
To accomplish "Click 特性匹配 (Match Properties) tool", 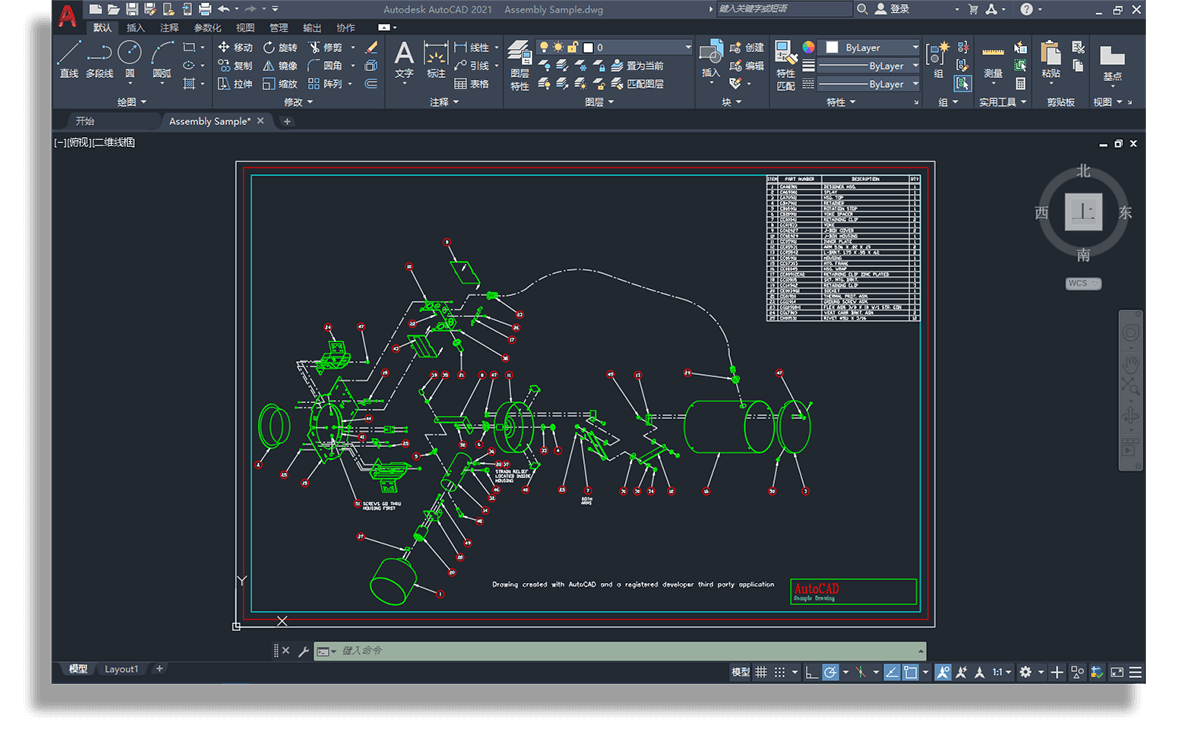I will coord(786,66).
